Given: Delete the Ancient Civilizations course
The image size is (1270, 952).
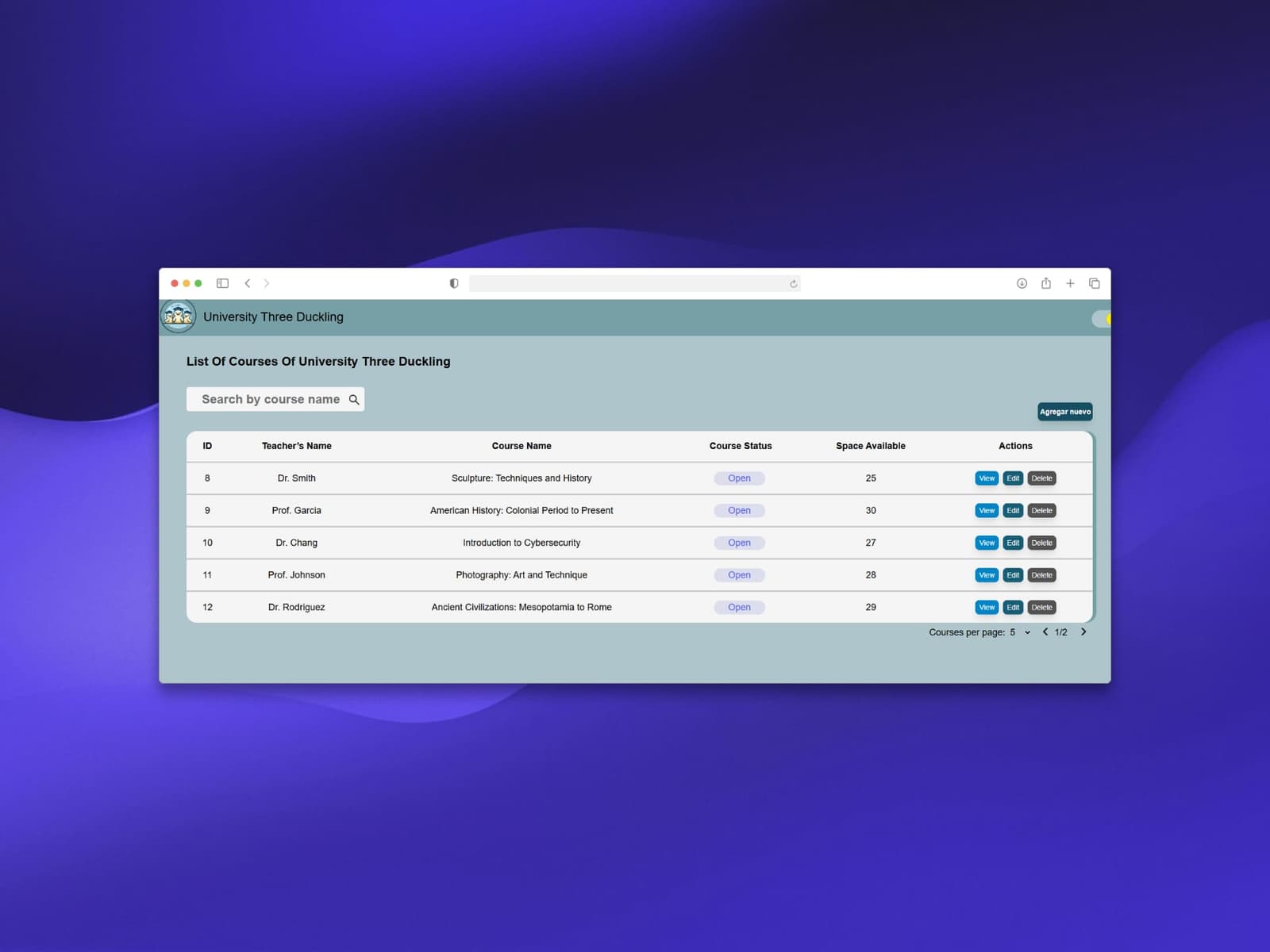Looking at the screenshot, I should tap(1042, 608).
